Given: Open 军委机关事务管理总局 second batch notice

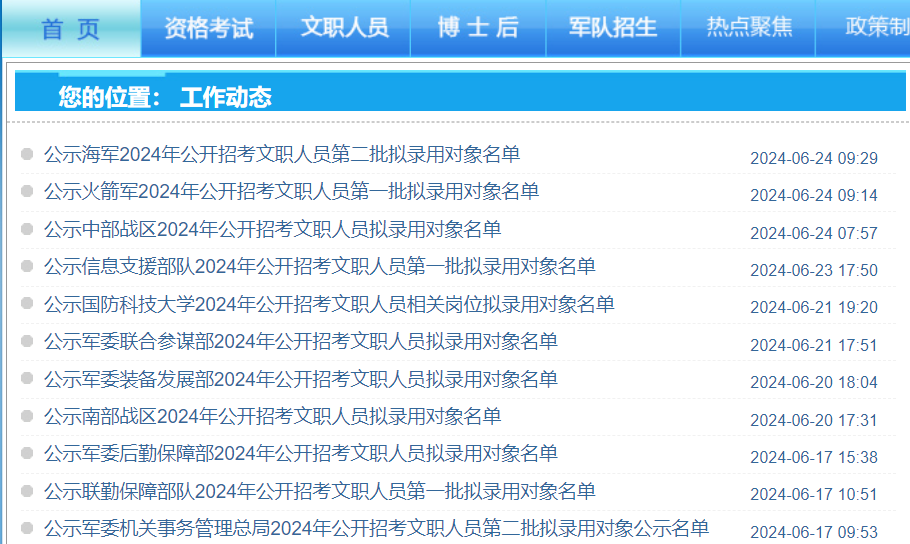Looking at the screenshot, I should click(x=376, y=528).
